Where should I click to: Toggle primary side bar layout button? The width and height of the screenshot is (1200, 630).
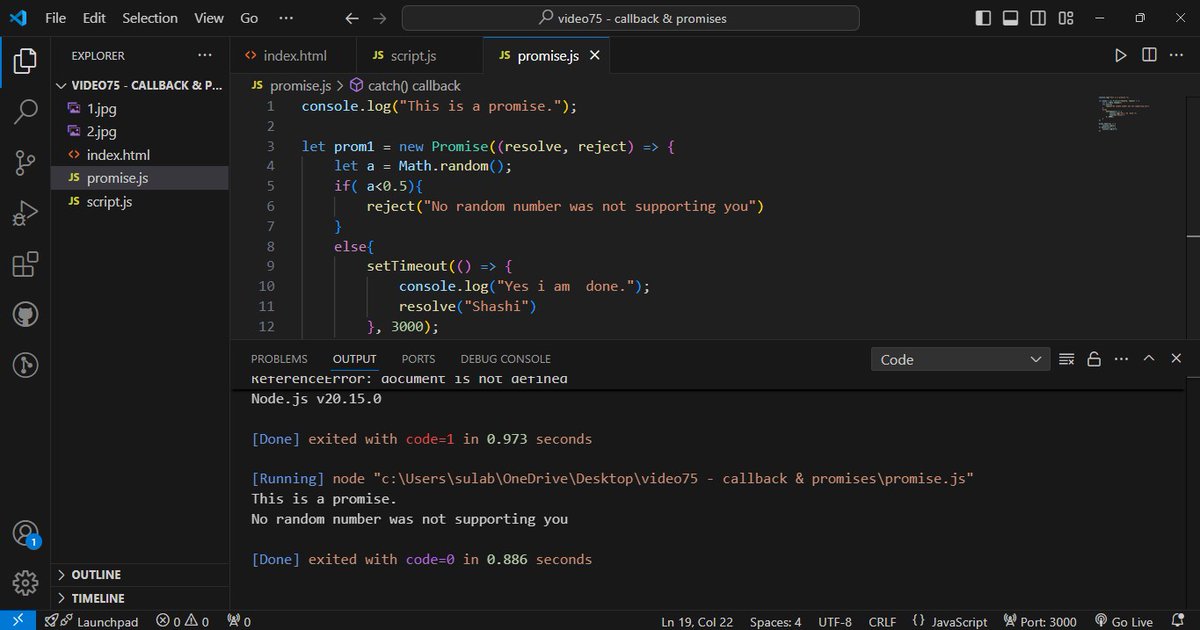[x=984, y=18]
